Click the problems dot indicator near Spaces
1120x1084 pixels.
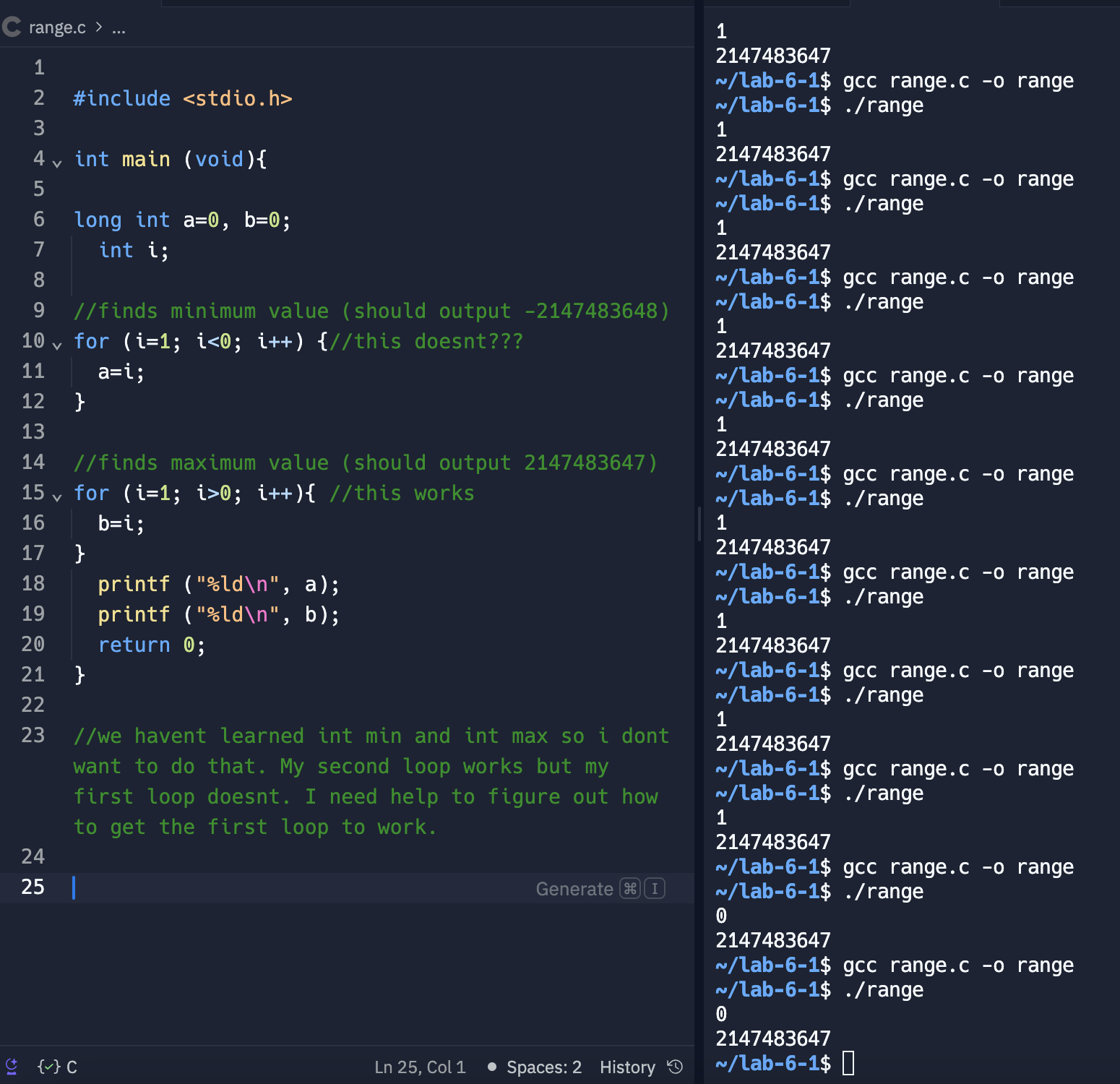492,1066
